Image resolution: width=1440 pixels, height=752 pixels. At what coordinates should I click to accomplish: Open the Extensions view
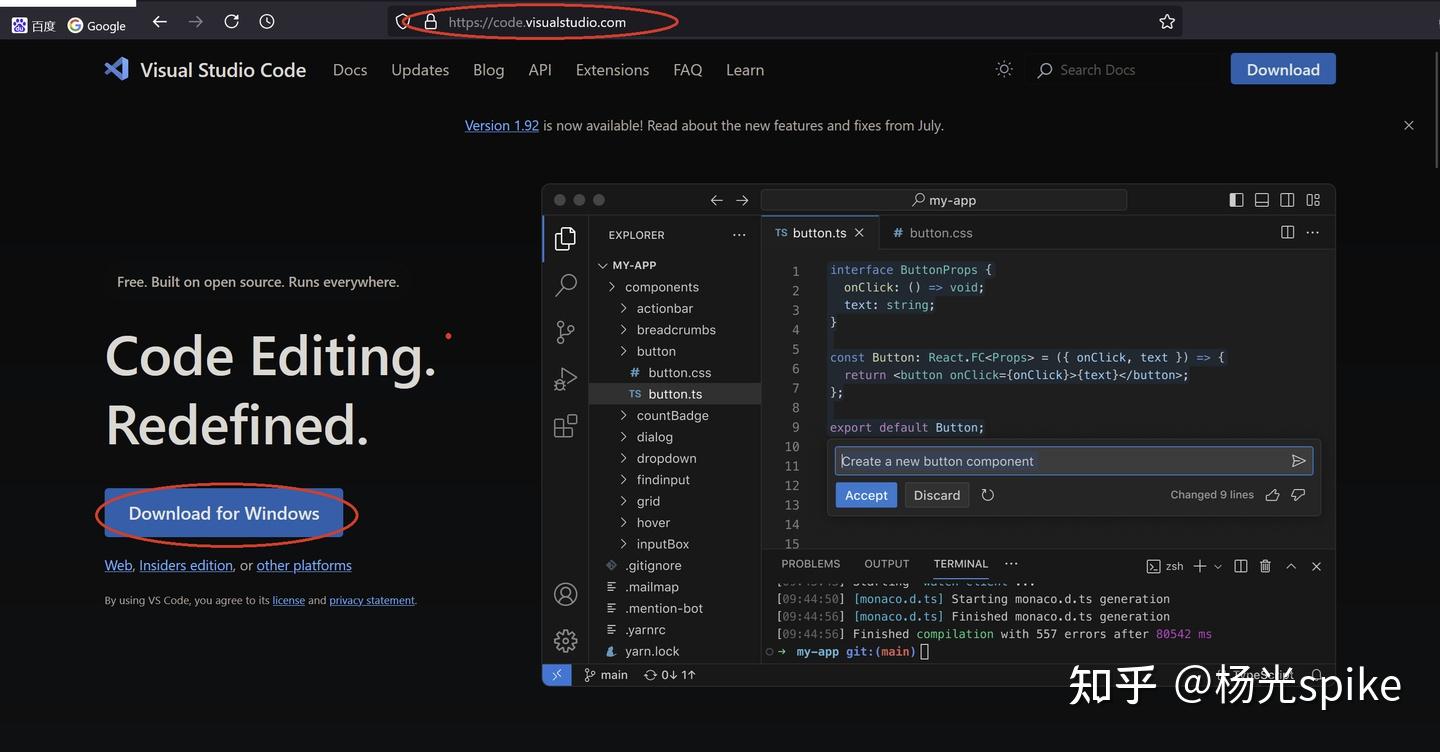[566, 425]
